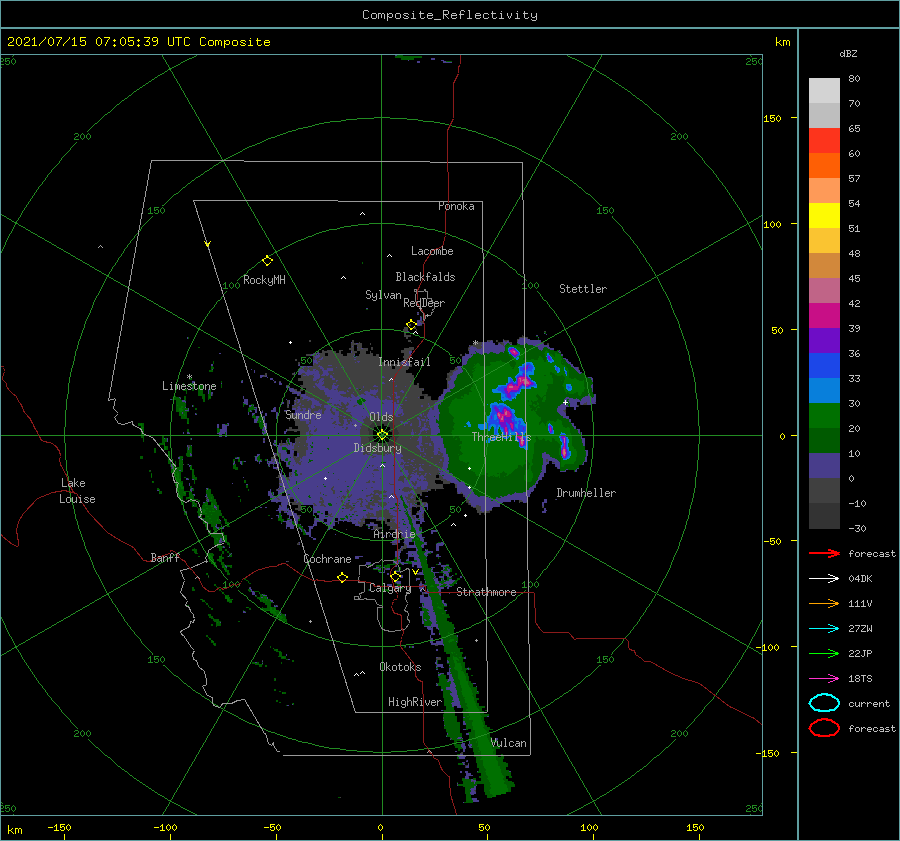Select the Lake Louise label
Image resolution: width=900 pixels, height=841 pixels.
point(77,491)
